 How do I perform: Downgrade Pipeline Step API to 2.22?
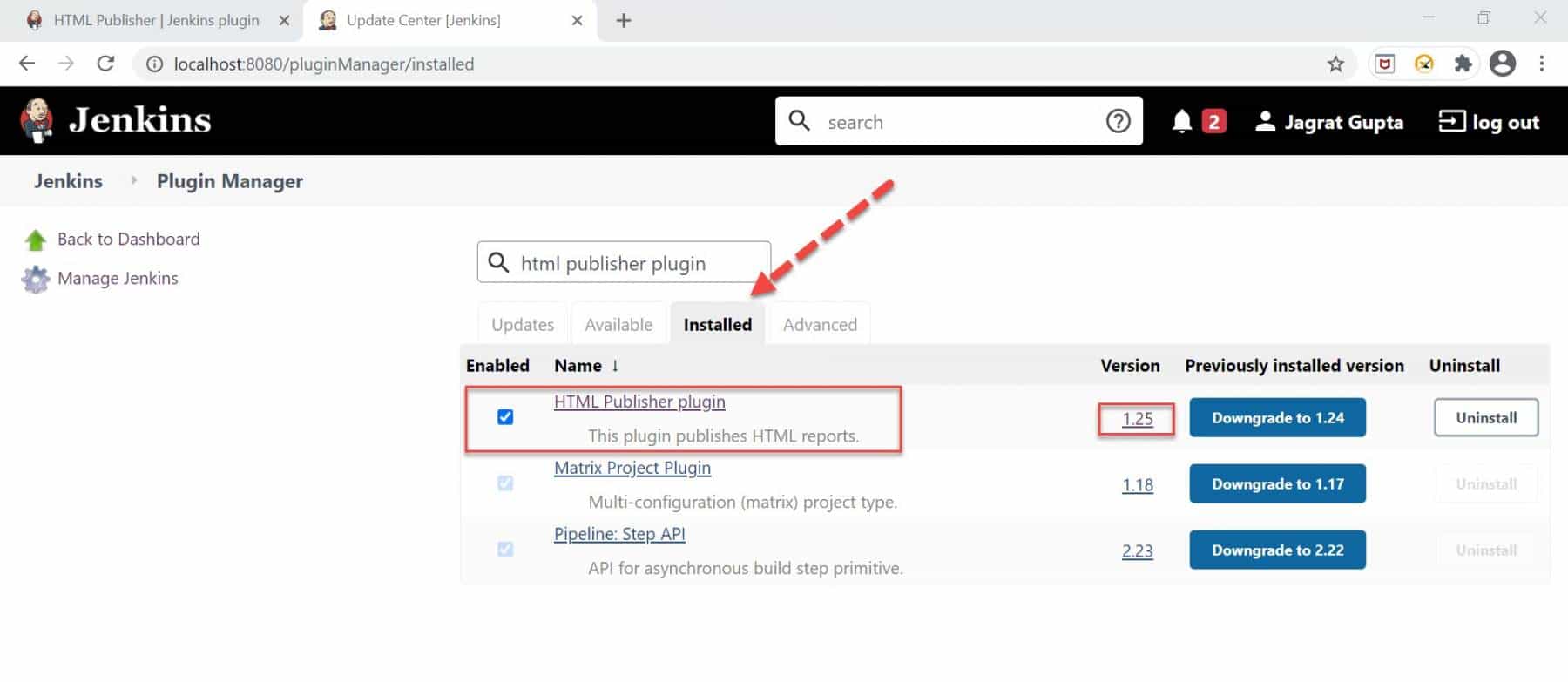[1277, 550]
